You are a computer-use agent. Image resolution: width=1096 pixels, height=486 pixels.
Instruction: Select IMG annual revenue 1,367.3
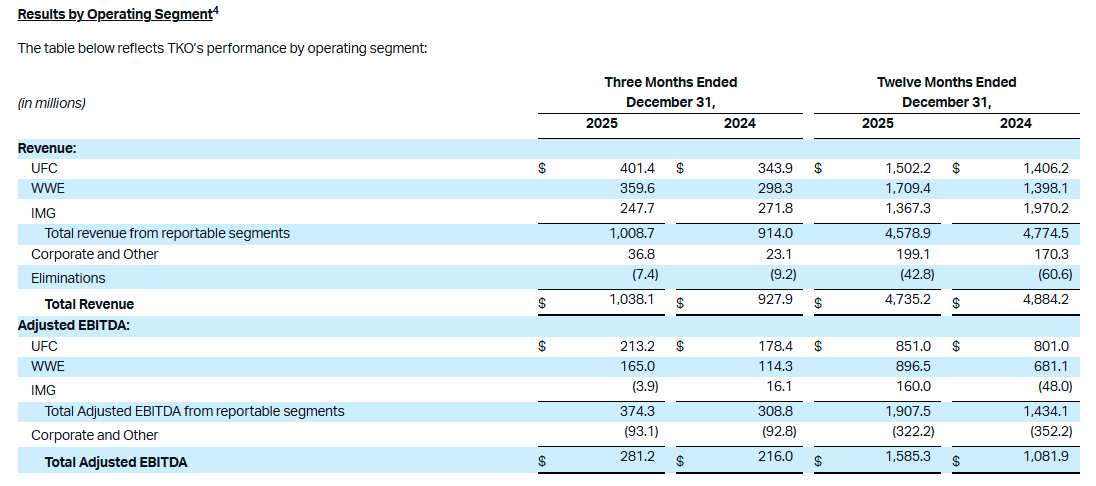909,209
